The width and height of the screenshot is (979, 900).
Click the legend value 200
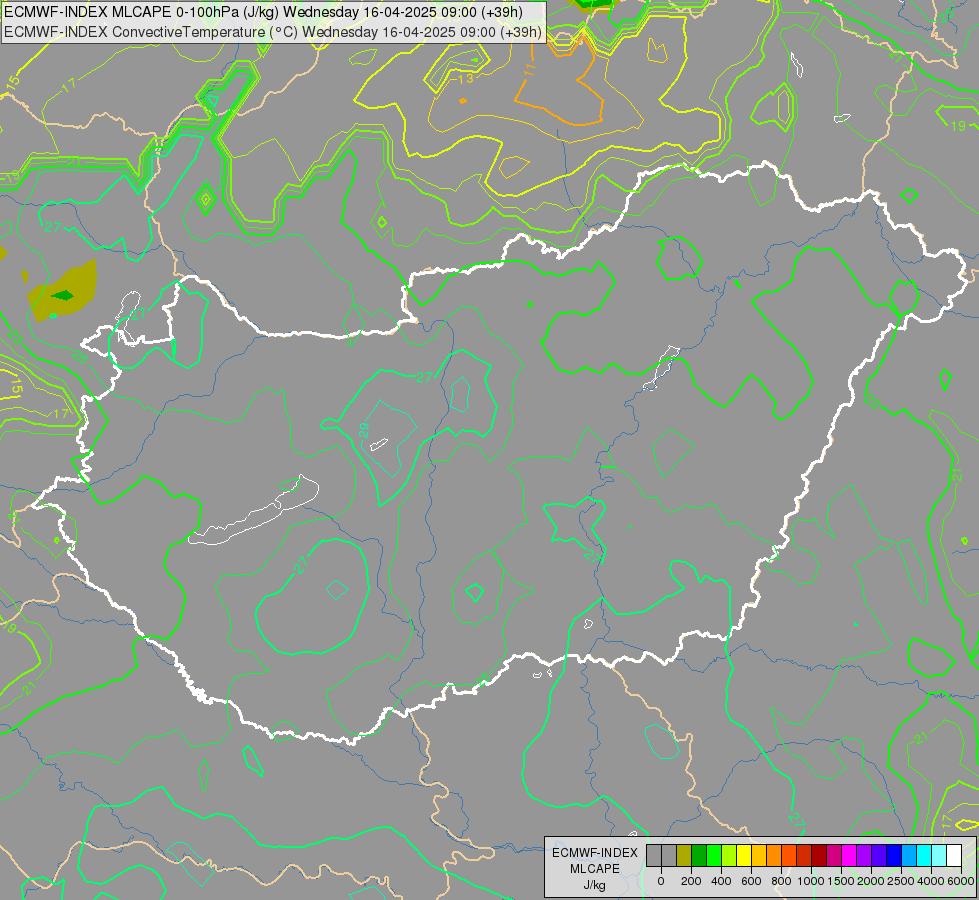(x=691, y=881)
